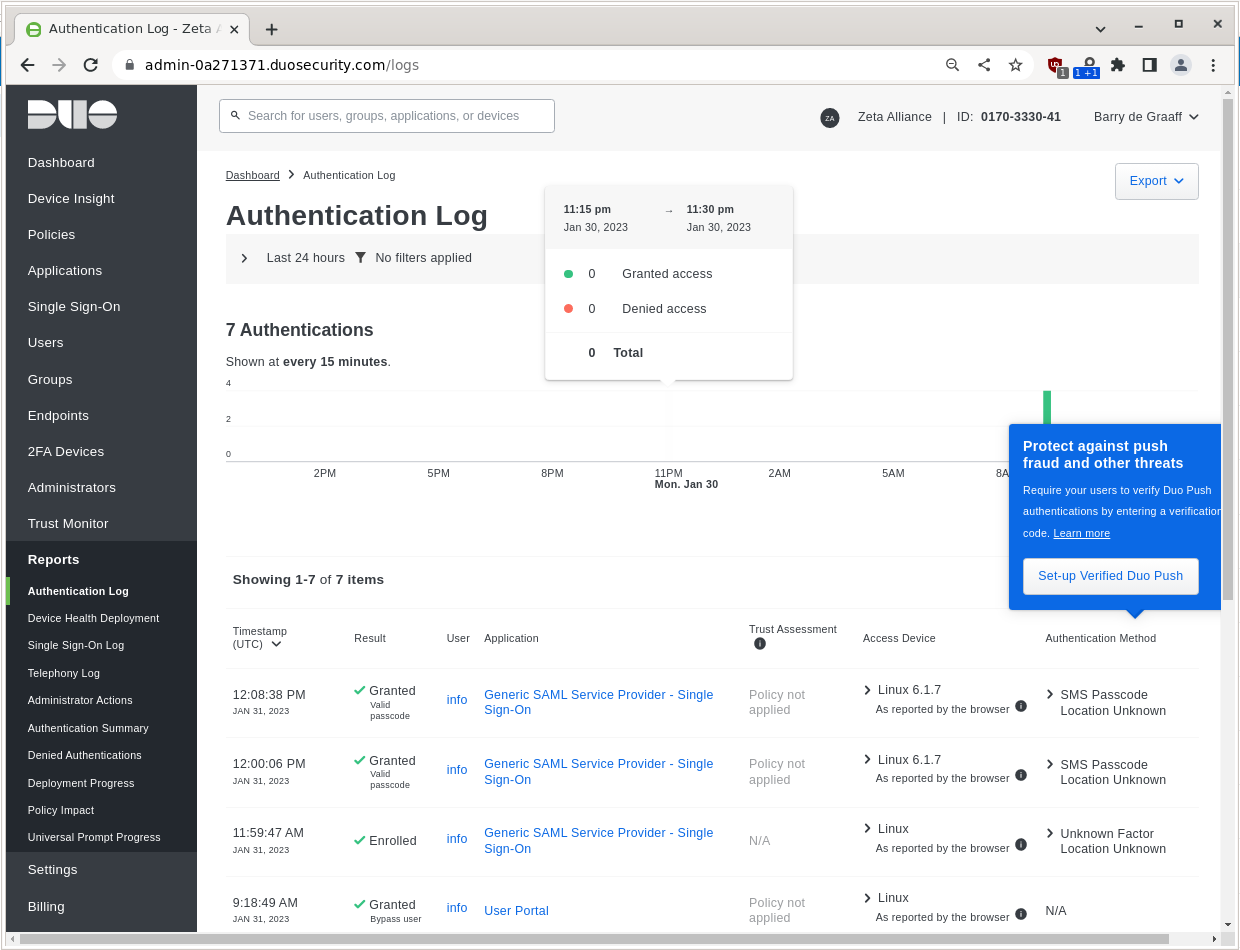The image size is (1240, 950).
Task: Expand Unknown Factor authentication method
Action: click(1050, 833)
